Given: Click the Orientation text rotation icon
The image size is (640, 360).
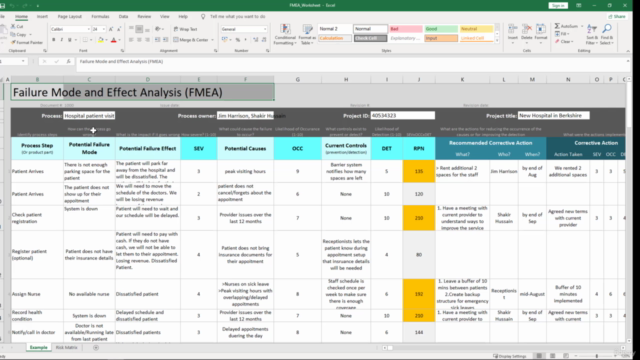Looking at the screenshot, I should (x=158, y=29).
